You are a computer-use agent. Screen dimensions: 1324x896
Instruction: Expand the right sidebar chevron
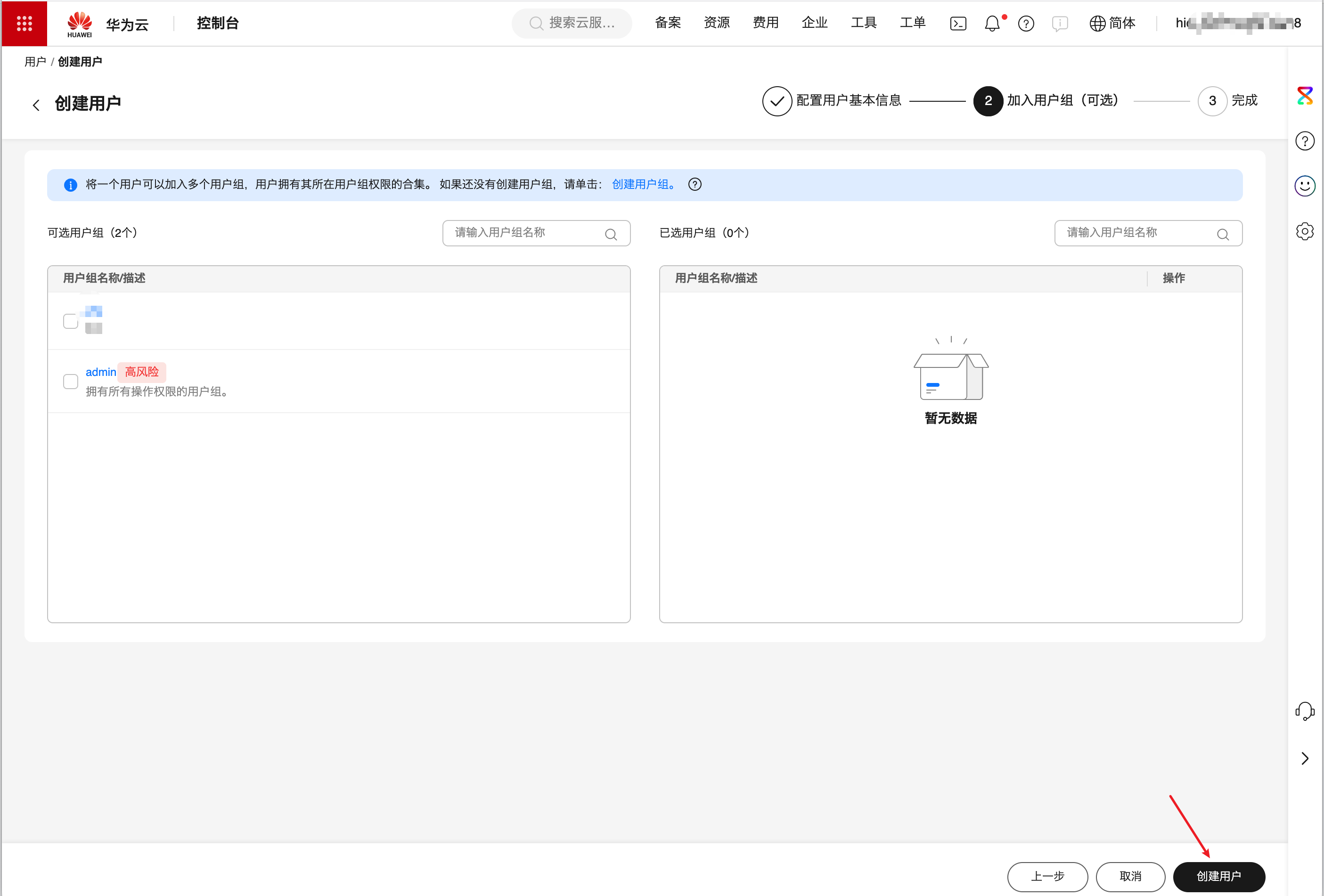1305,758
